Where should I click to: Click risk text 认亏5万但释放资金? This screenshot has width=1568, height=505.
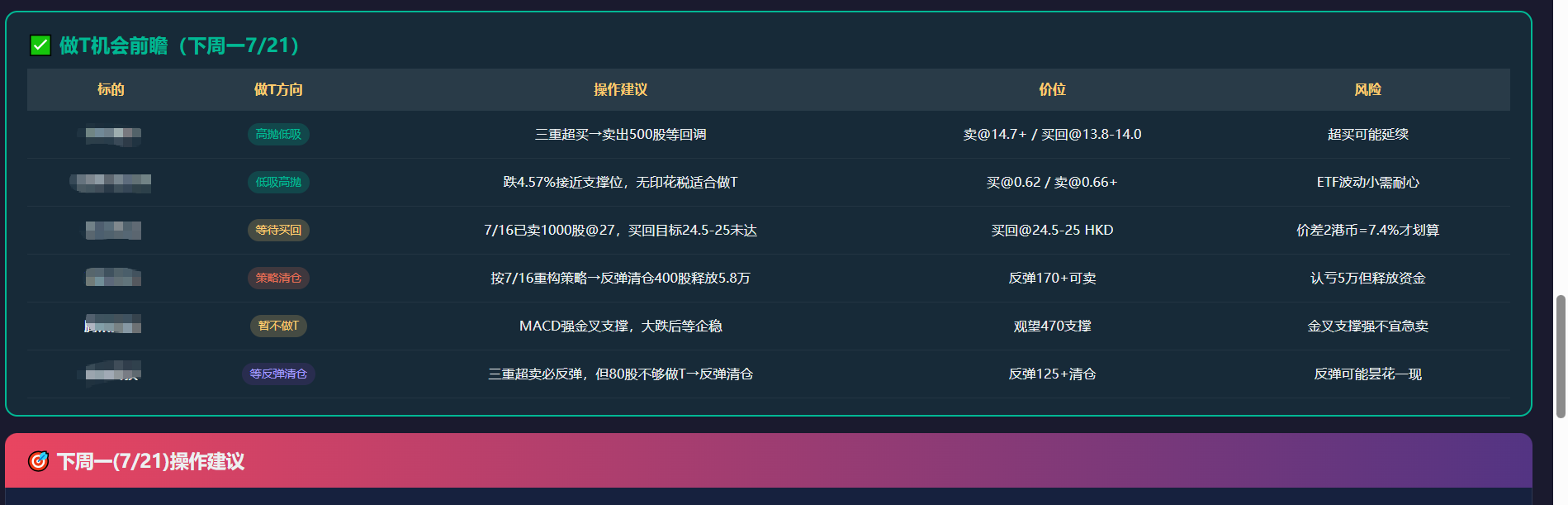coord(1367,278)
